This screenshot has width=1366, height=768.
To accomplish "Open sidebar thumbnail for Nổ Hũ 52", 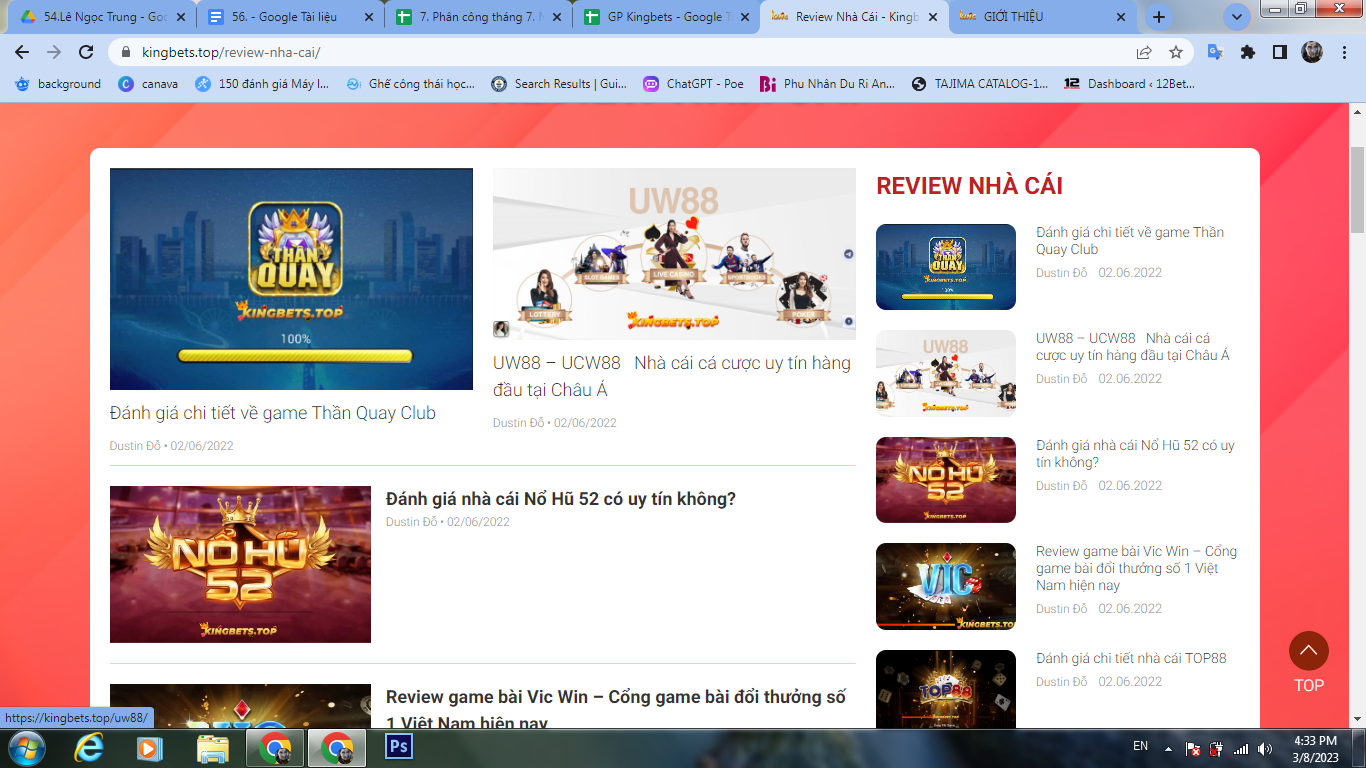I will [946, 480].
